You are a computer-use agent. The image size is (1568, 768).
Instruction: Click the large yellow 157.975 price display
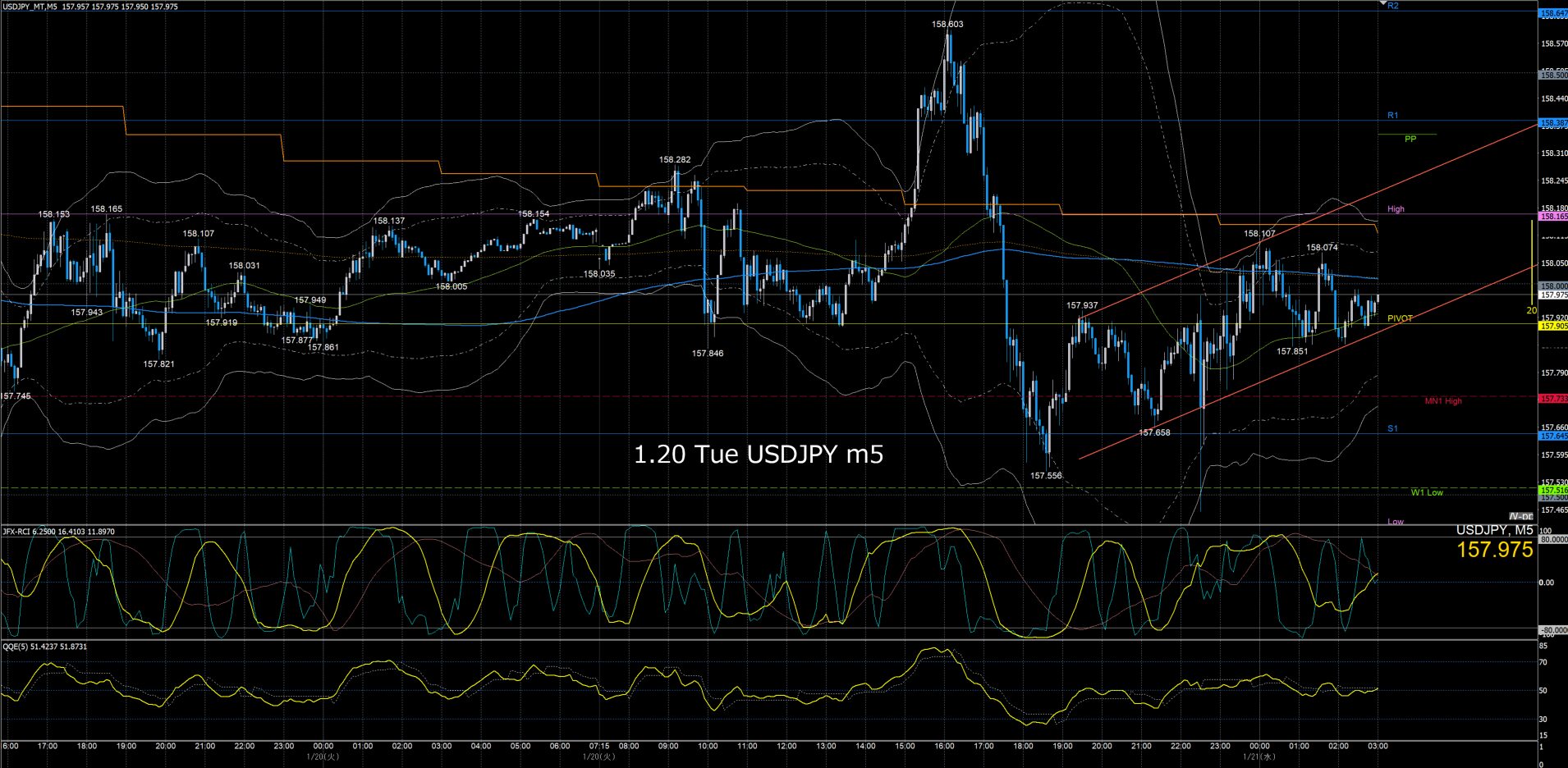click(x=1494, y=550)
